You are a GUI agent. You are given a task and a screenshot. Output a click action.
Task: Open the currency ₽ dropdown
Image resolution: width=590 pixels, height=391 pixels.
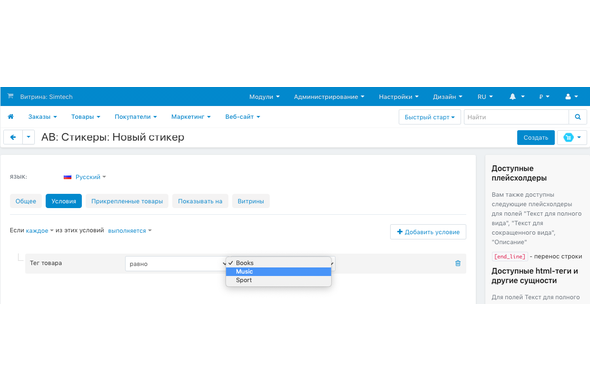[544, 97]
